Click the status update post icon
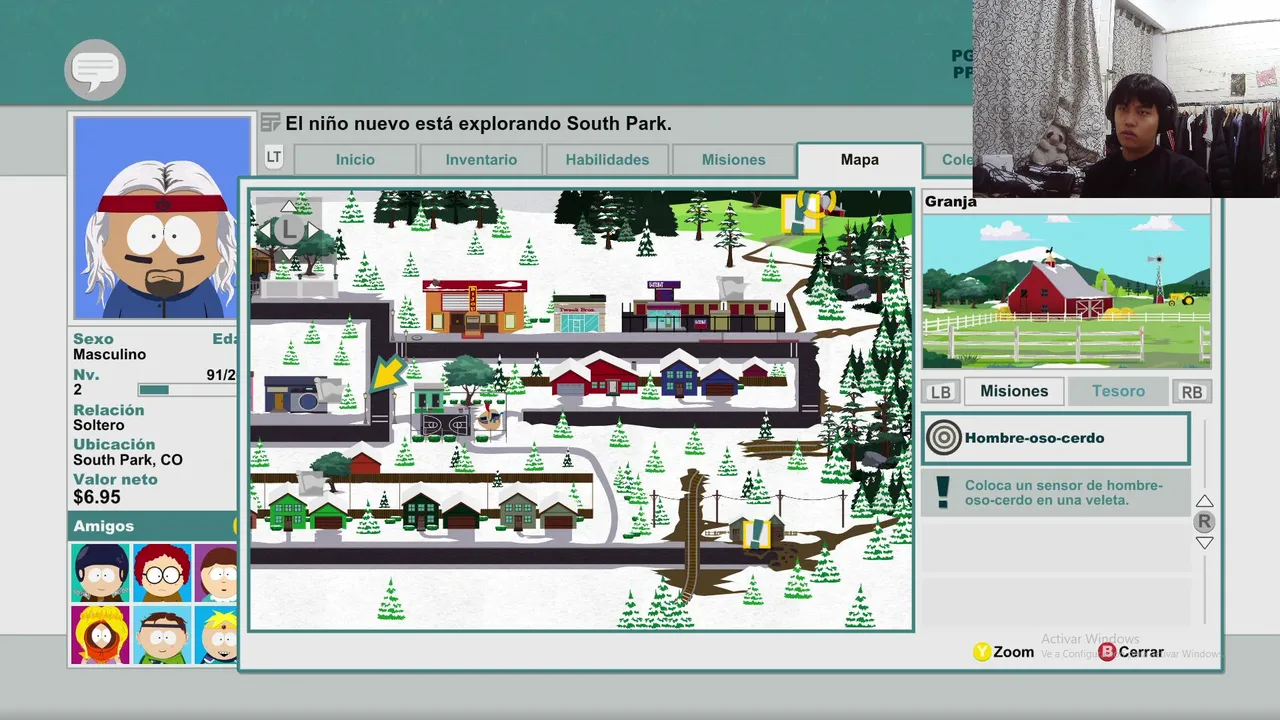This screenshot has height=720, width=1280. point(270,123)
